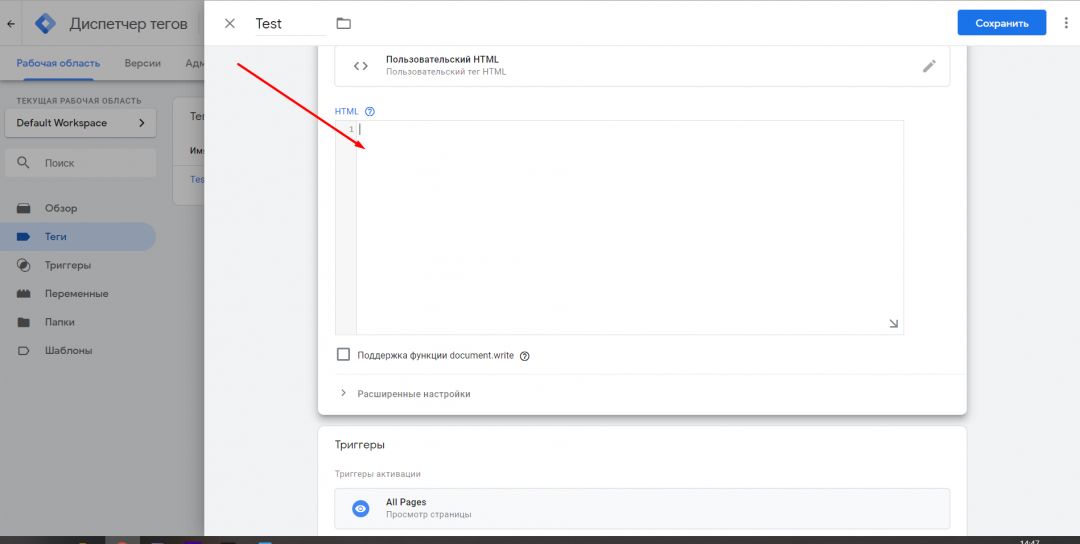Screen dimensions: 1080x544
Task: Save the tag with Сохранить button
Action: click(x=1001, y=23)
